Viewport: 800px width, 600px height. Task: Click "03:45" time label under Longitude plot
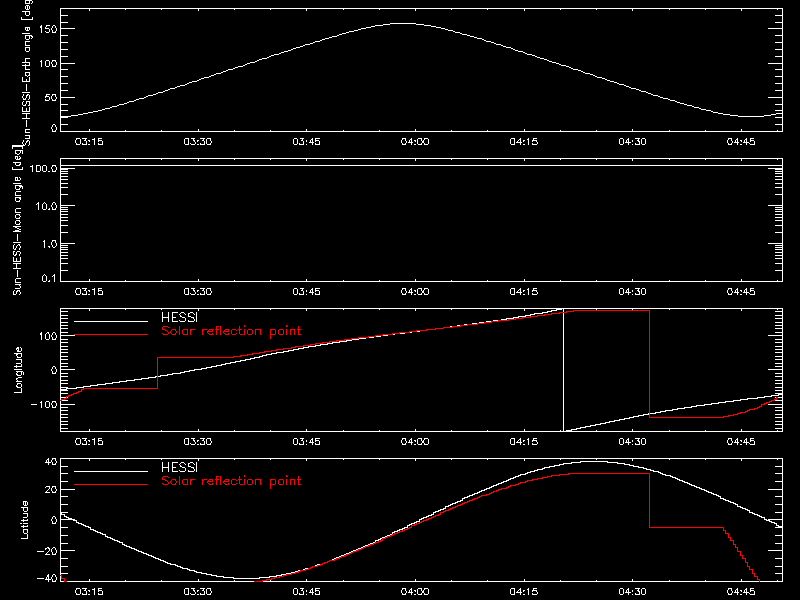[306, 442]
